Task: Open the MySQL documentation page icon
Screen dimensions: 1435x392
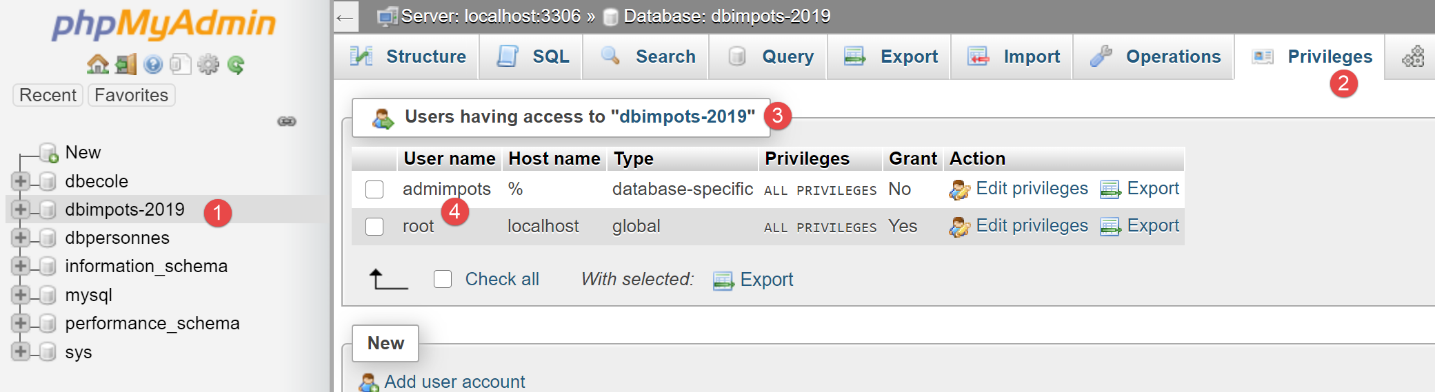Action: (x=180, y=65)
